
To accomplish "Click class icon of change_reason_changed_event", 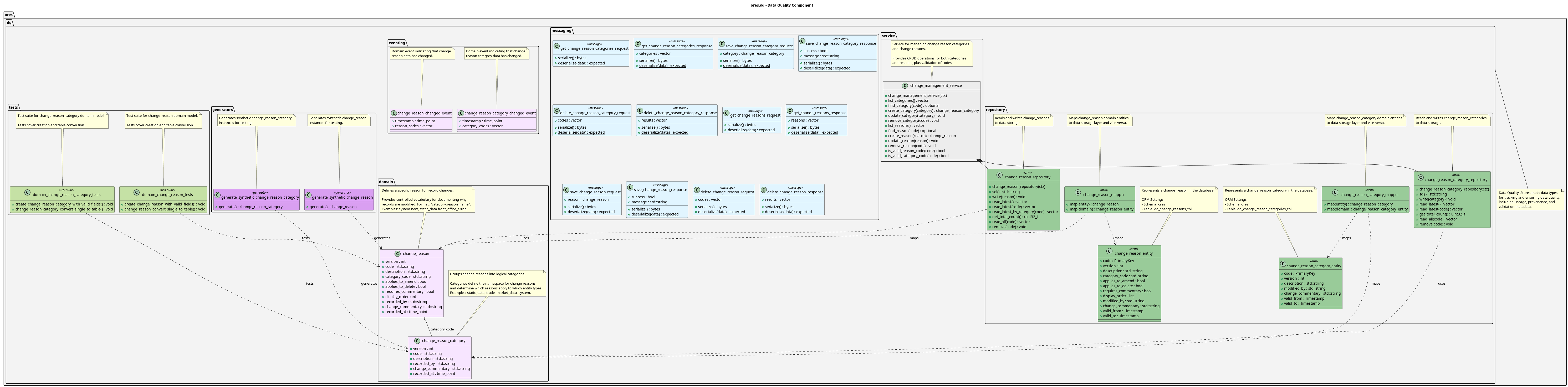I will pyautogui.click(x=394, y=113).
